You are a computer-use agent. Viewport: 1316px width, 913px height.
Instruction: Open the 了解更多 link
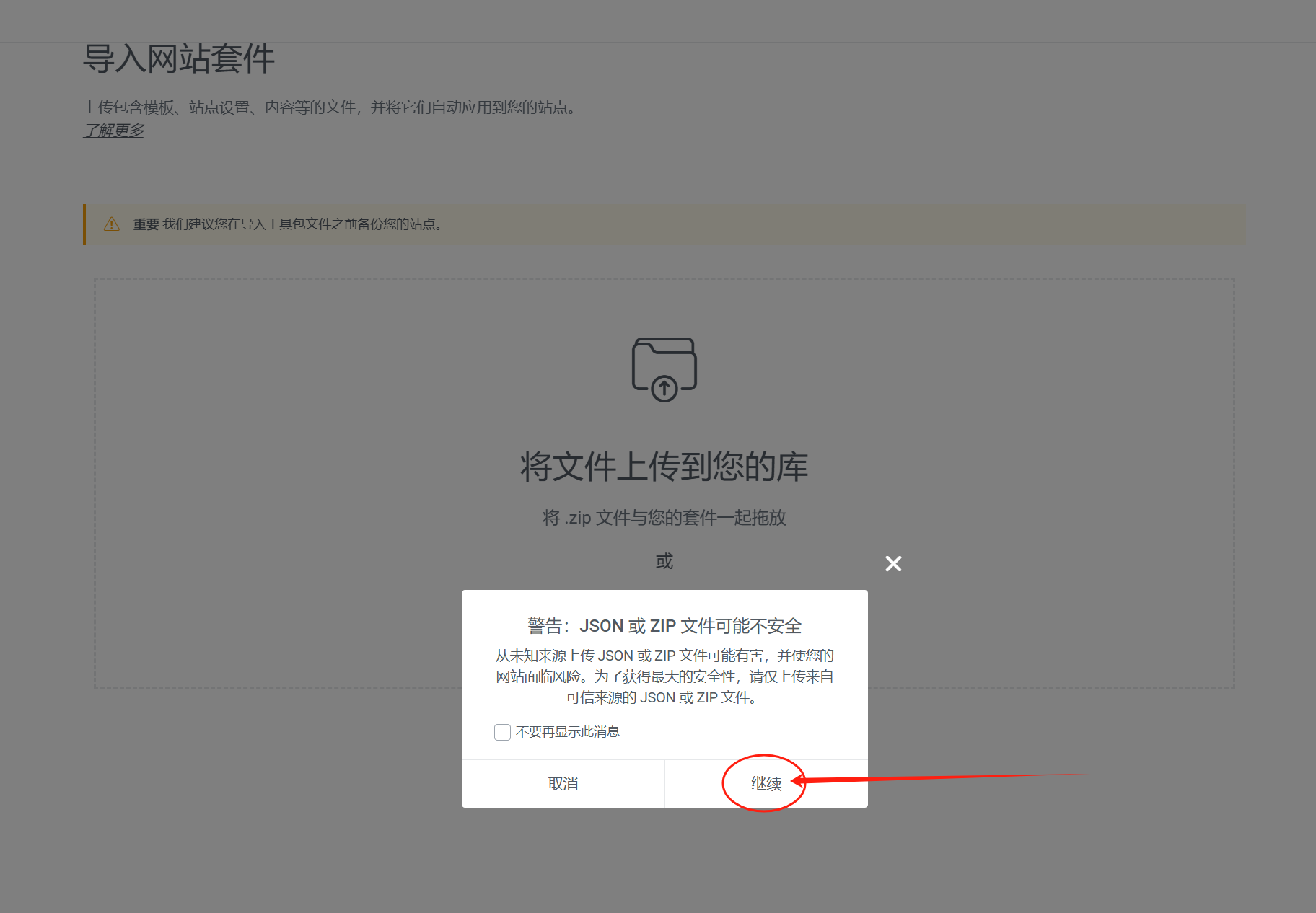pos(113,131)
